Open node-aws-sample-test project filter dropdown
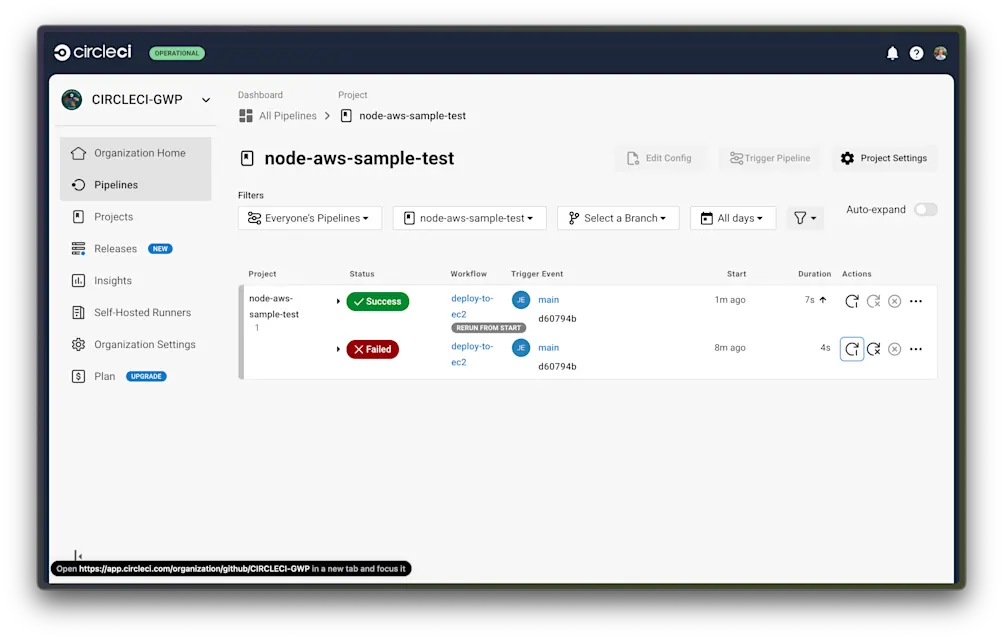Viewport: 1003px width, 639px height. coord(470,218)
